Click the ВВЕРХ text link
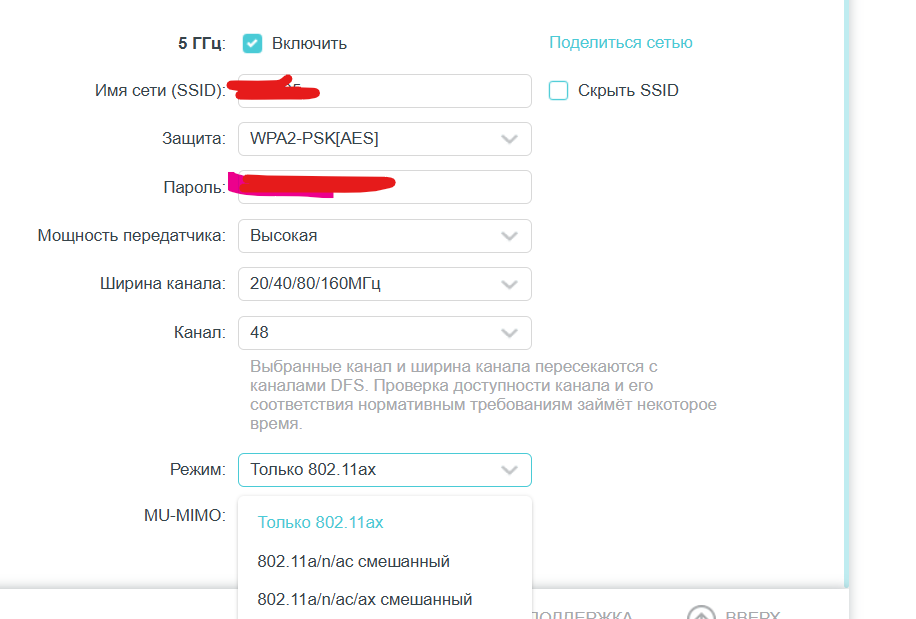916x619 pixels. point(752,614)
